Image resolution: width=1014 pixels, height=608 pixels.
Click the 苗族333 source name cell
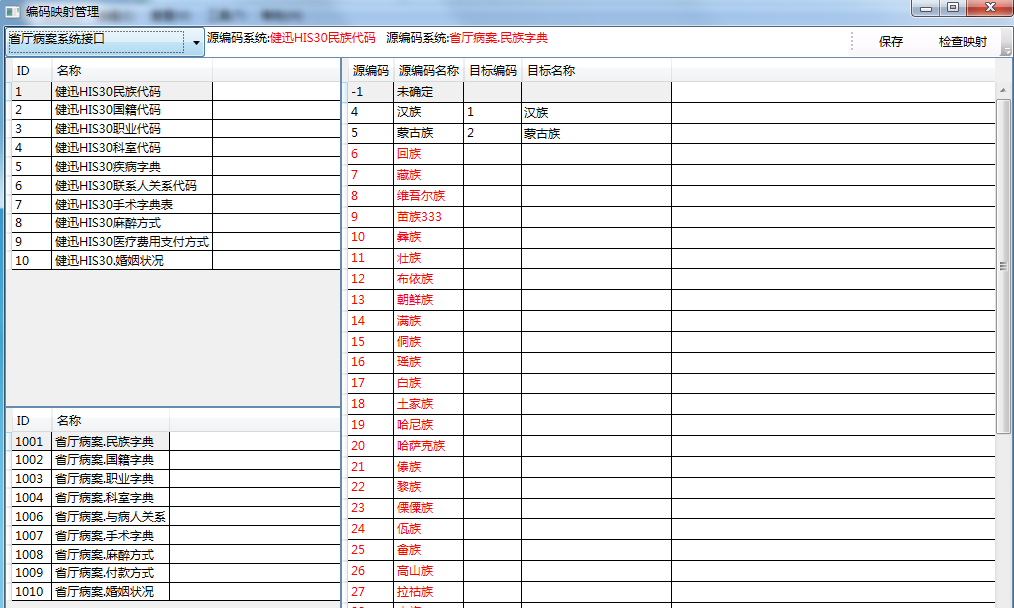tap(429, 217)
